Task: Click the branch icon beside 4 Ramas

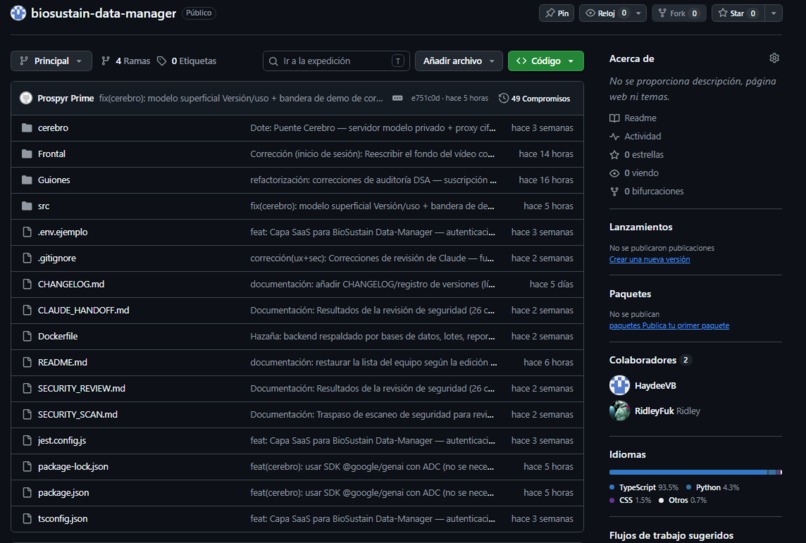Action: (105, 61)
